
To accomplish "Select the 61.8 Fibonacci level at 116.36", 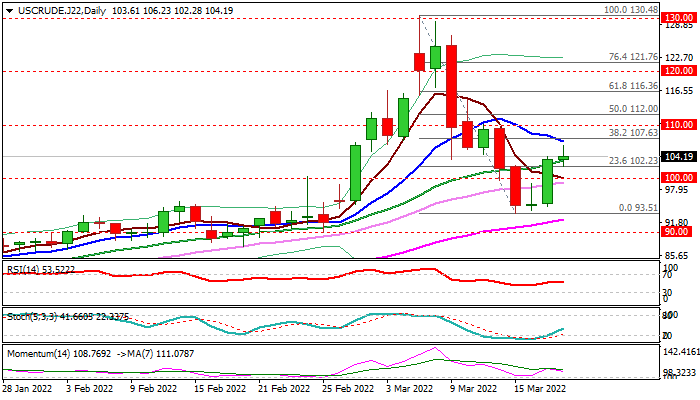I will (634, 88).
